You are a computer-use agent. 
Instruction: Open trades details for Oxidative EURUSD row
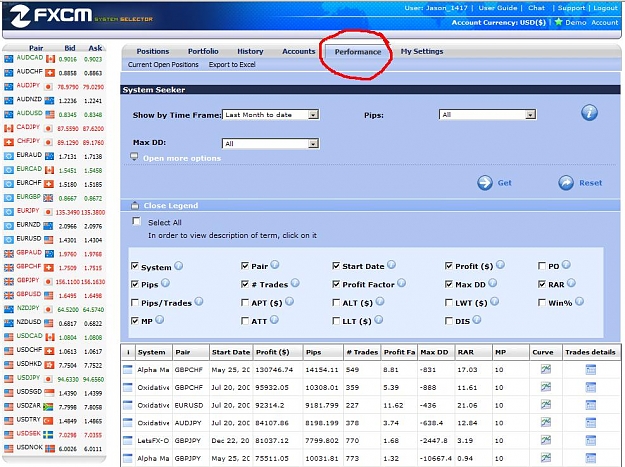[591, 405]
